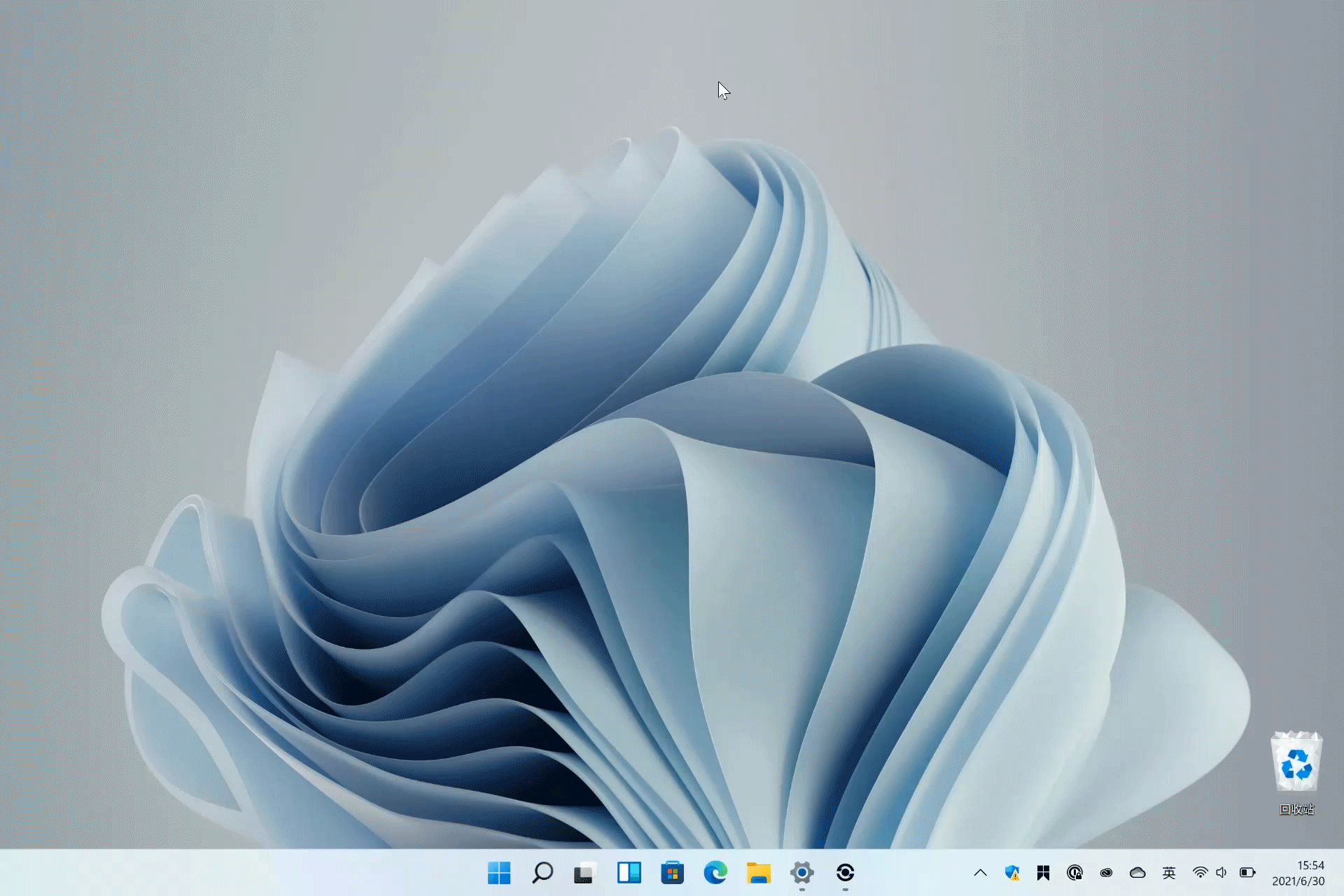Open Windows Settings
This screenshot has height=896, width=1344.
[x=802, y=873]
